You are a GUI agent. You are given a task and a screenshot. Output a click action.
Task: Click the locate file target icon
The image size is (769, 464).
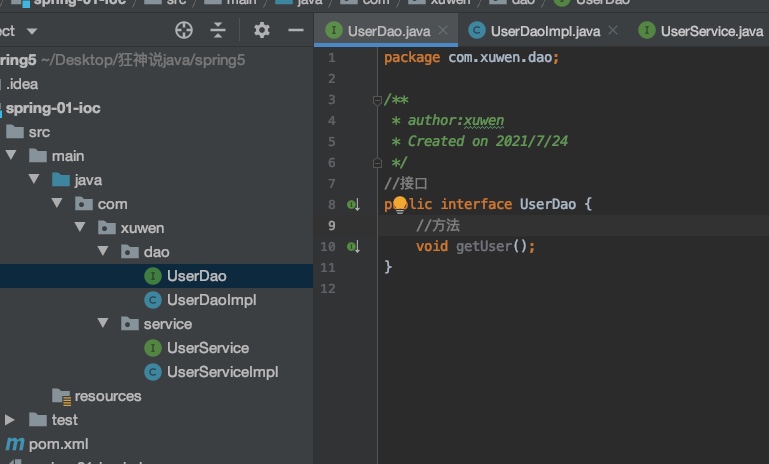pyautogui.click(x=183, y=31)
